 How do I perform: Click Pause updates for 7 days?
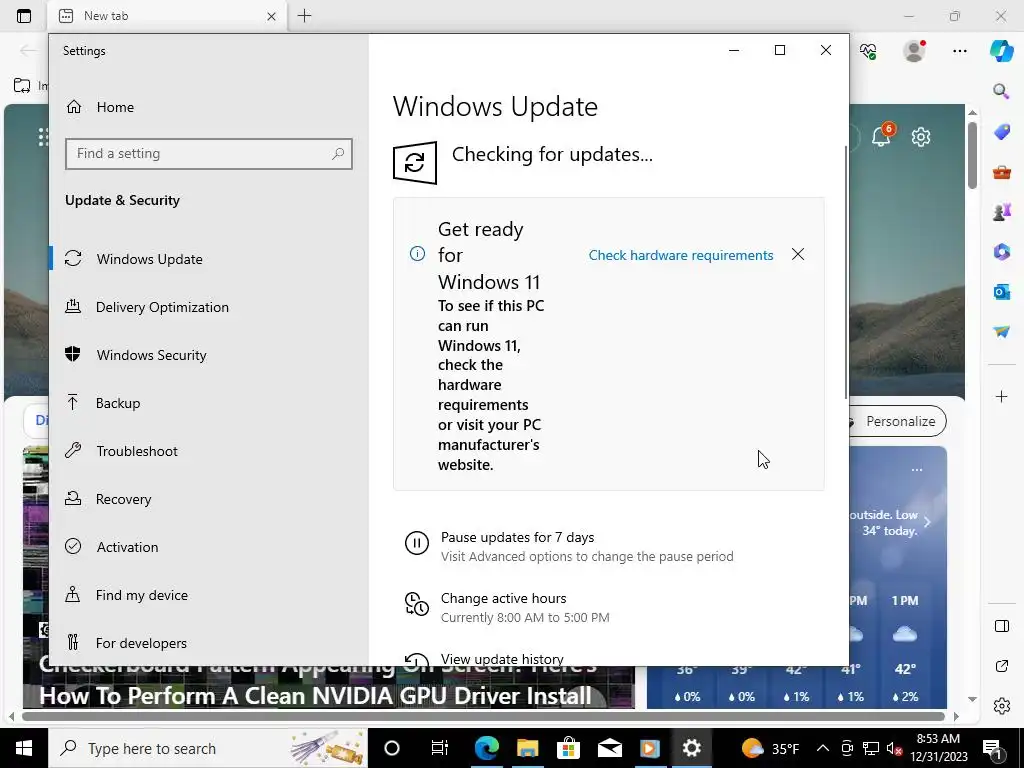pos(517,537)
